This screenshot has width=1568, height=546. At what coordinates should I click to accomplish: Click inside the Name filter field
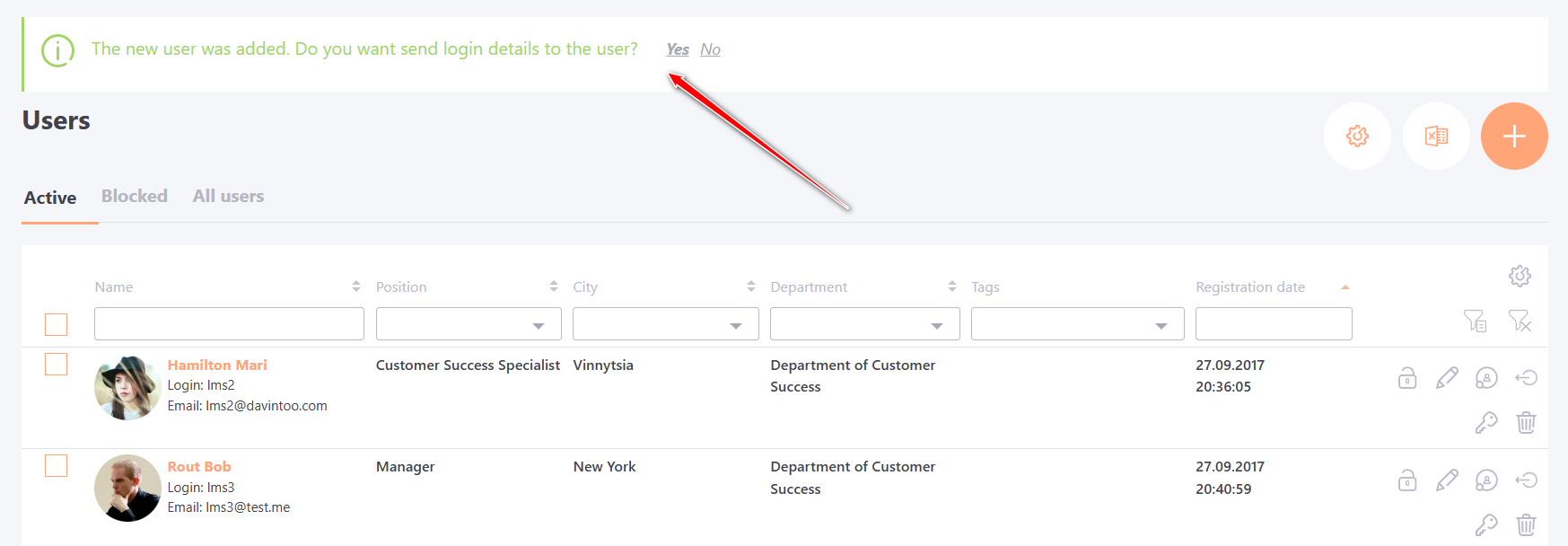(229, 324)
